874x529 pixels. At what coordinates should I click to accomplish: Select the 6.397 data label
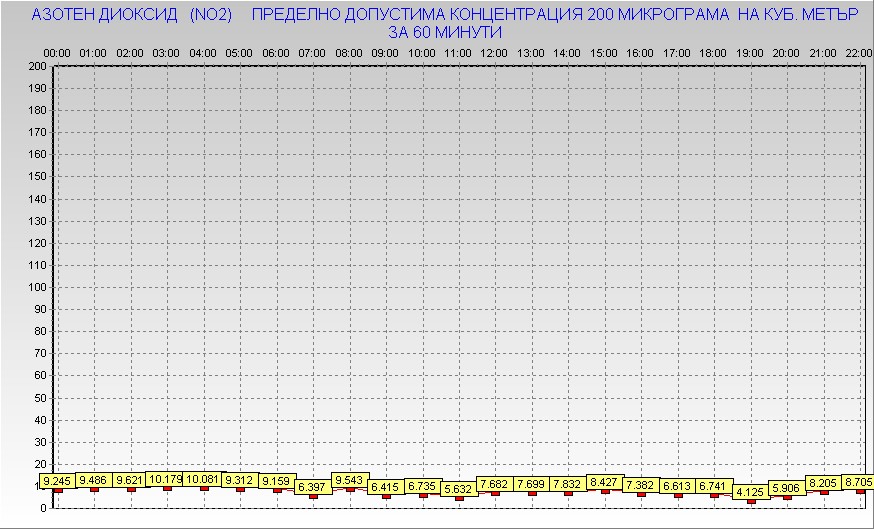(313, 487)
